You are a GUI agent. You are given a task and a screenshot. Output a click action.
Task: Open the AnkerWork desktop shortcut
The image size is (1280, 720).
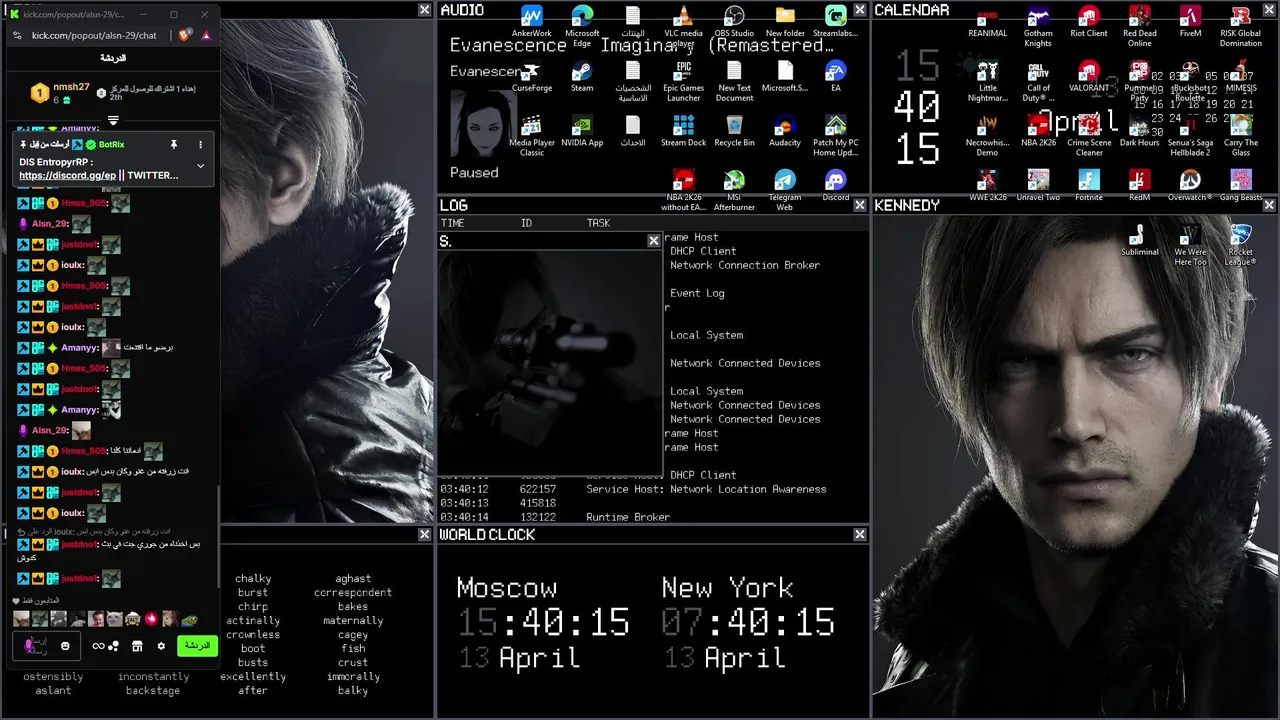click(531, 23)
